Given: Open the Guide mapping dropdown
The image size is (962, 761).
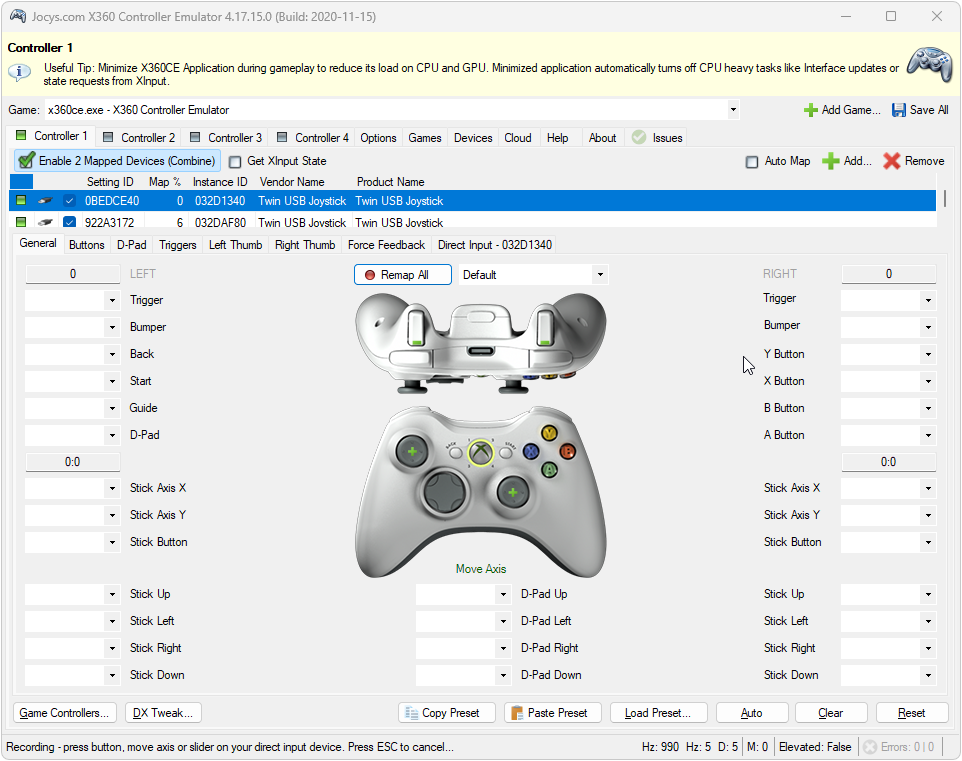Looking at the screenshot, I should coord(112,409).
